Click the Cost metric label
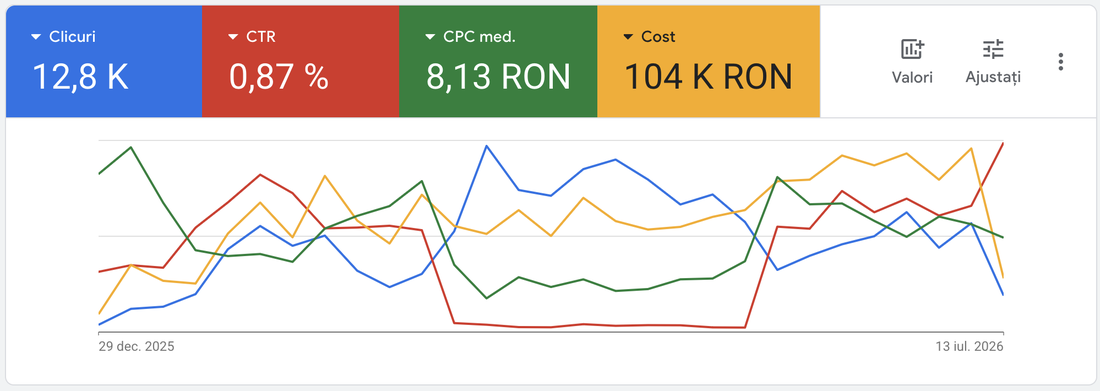 [x=658, y=37]
